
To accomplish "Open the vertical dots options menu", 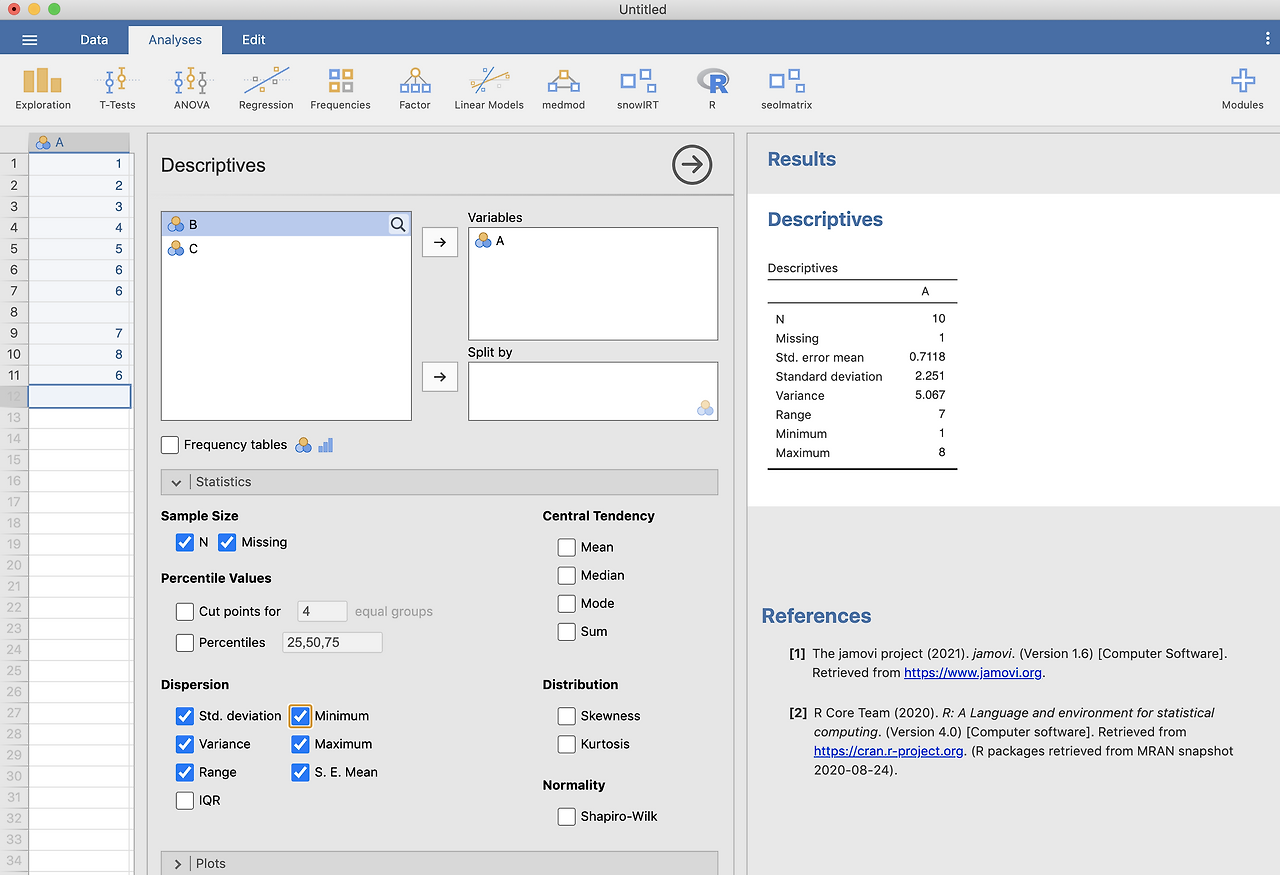I will tap(1268, 39).
